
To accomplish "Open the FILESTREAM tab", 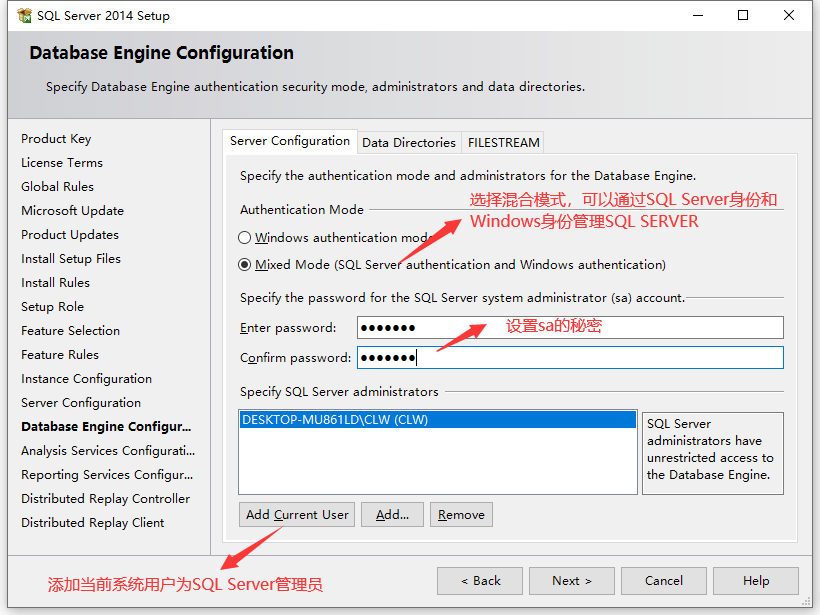I will tap(503, 143).
